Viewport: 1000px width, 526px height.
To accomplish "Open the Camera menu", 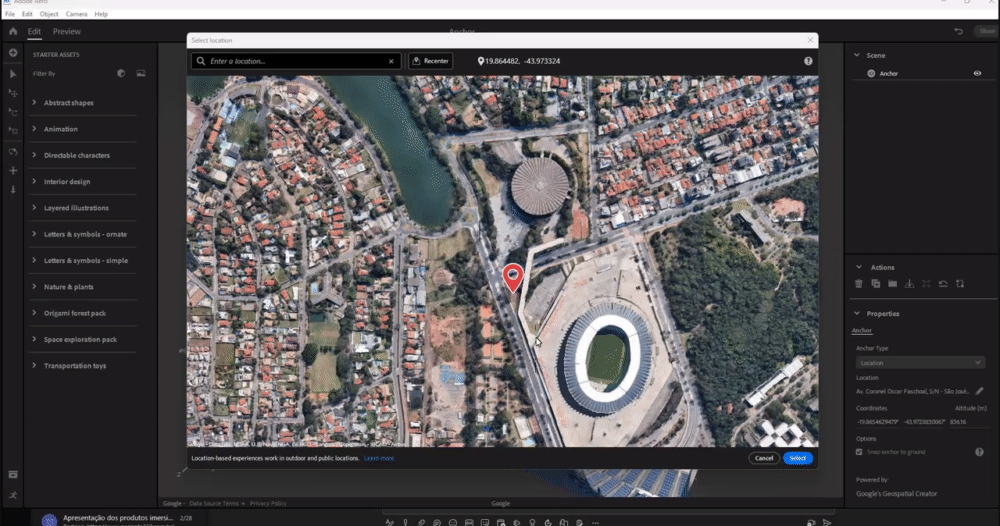I will pyautogui.click(x=77, y=14).
